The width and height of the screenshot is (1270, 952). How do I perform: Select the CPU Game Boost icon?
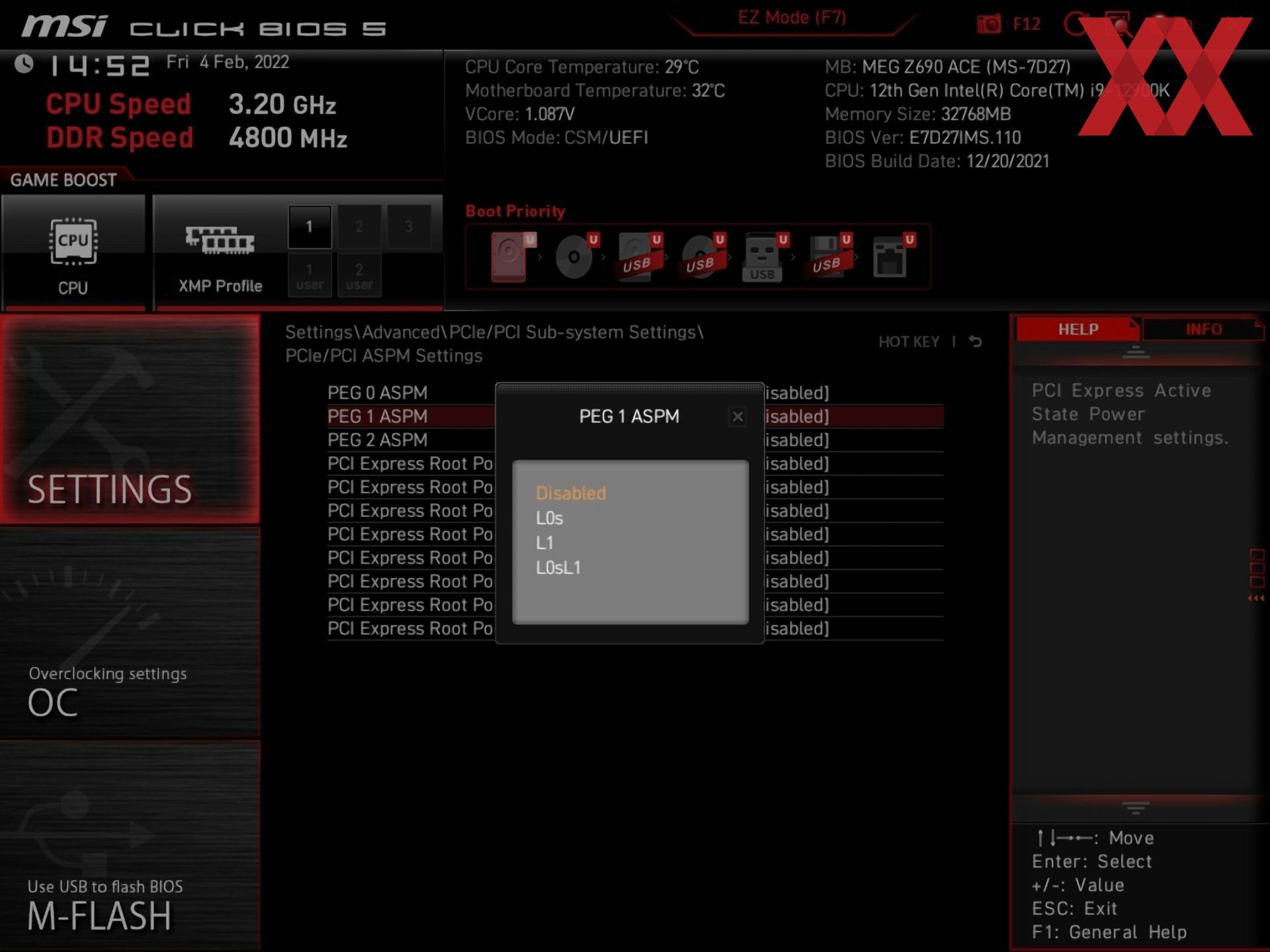pos(73,242)
